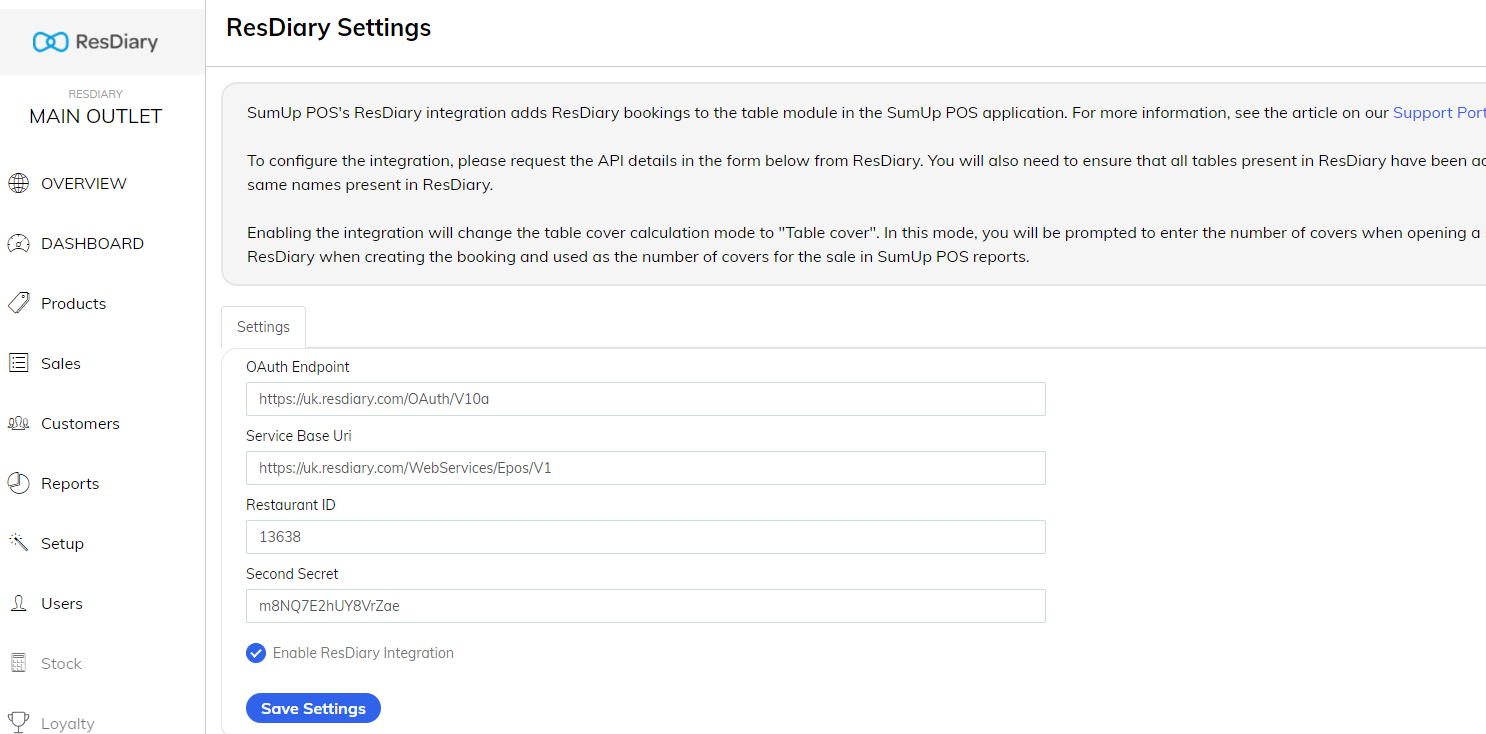Select the Sales list icon
The width and height of the screenshot is (1486, 734).
click(20, 363)
